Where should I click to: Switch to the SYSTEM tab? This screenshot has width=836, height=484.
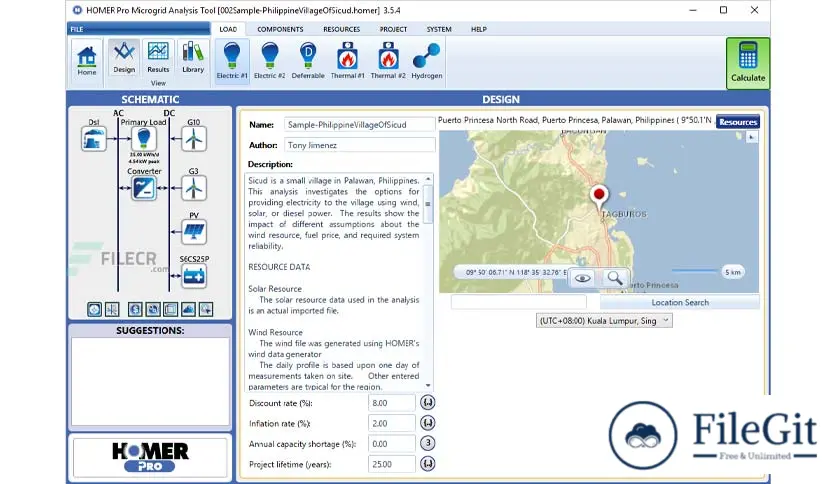click(x=439, y=29)
